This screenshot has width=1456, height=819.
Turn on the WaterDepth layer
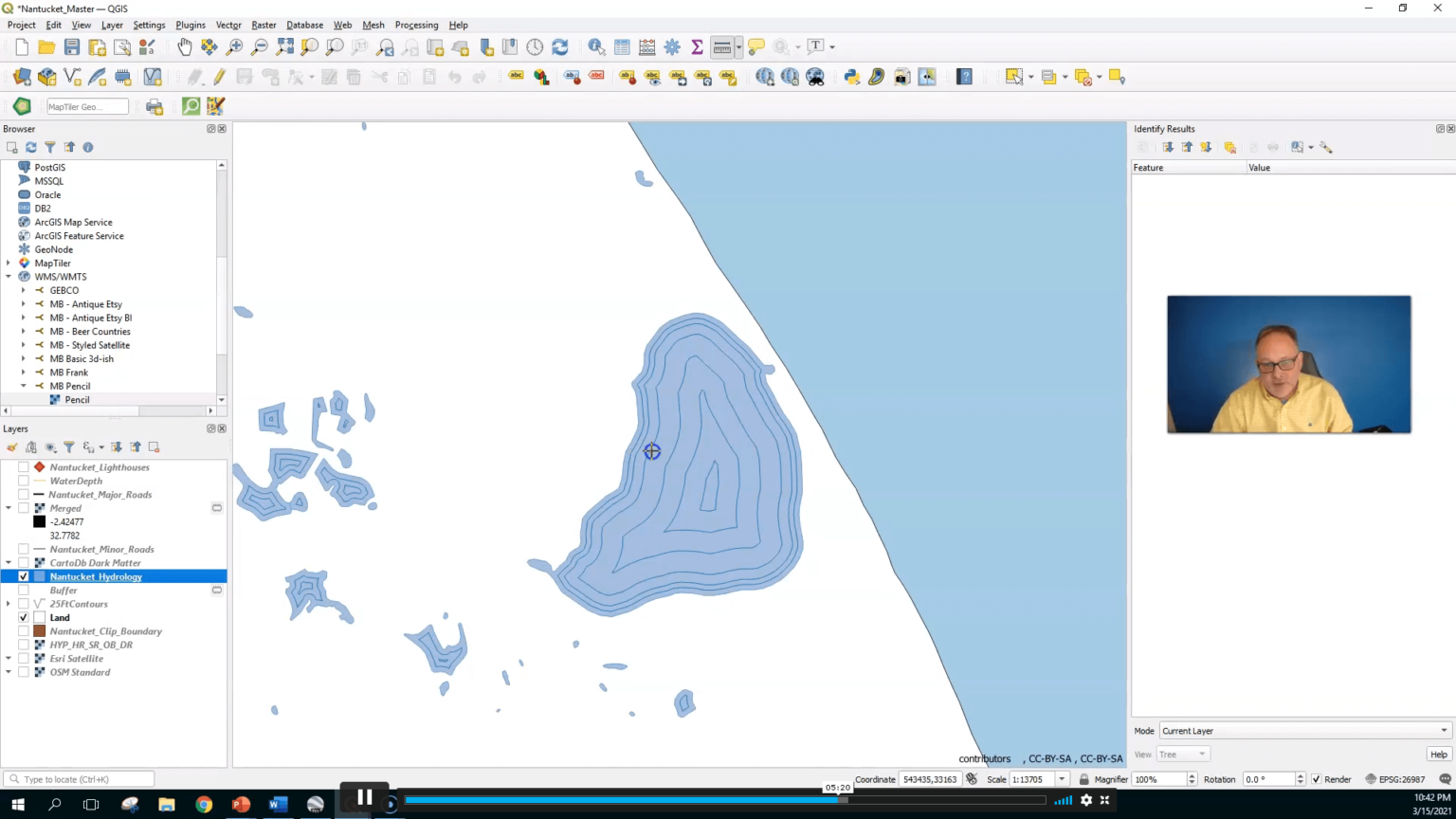(x=24, y=481)
